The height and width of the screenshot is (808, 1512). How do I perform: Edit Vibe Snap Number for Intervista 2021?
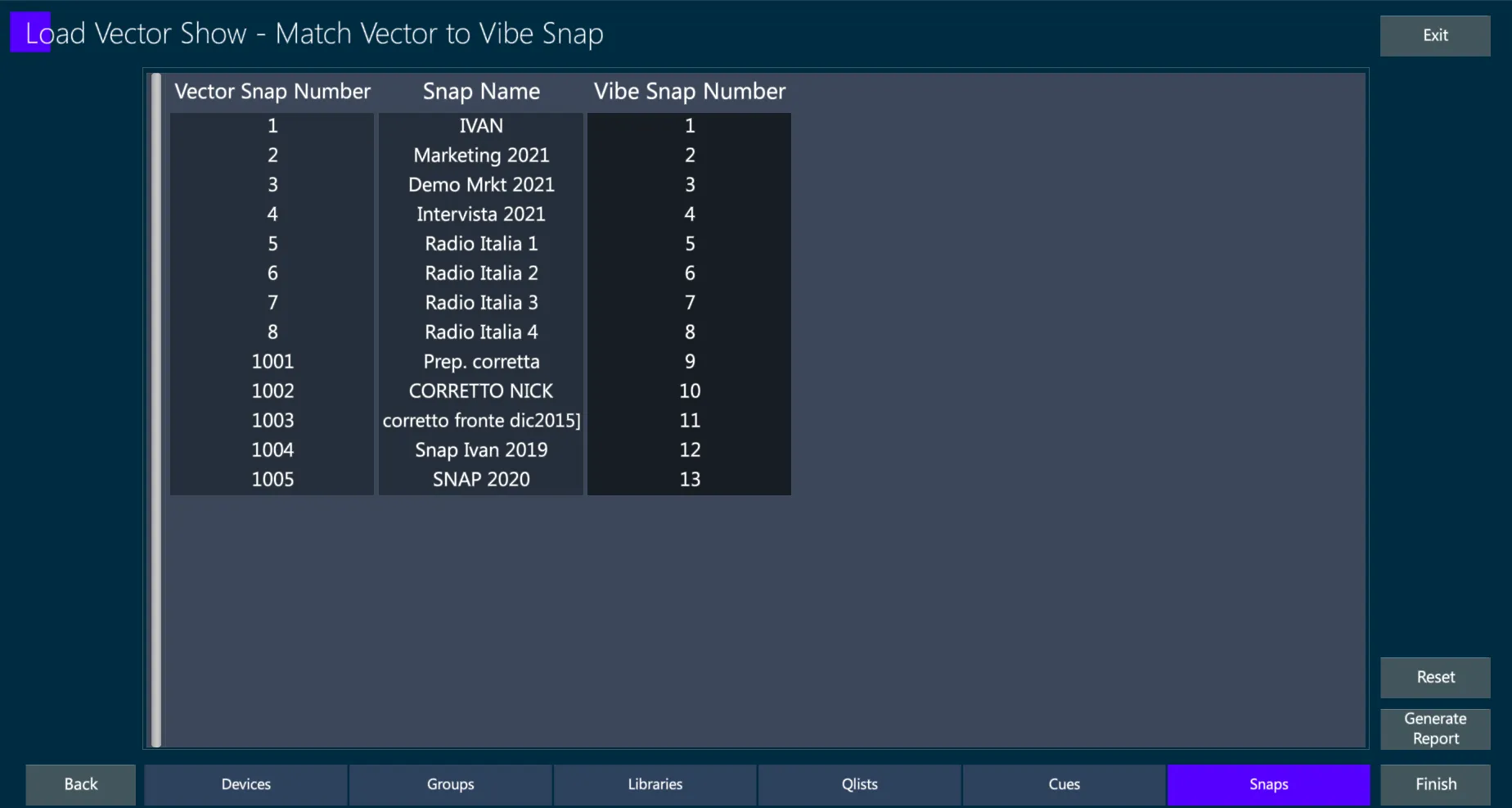(689, 214)
